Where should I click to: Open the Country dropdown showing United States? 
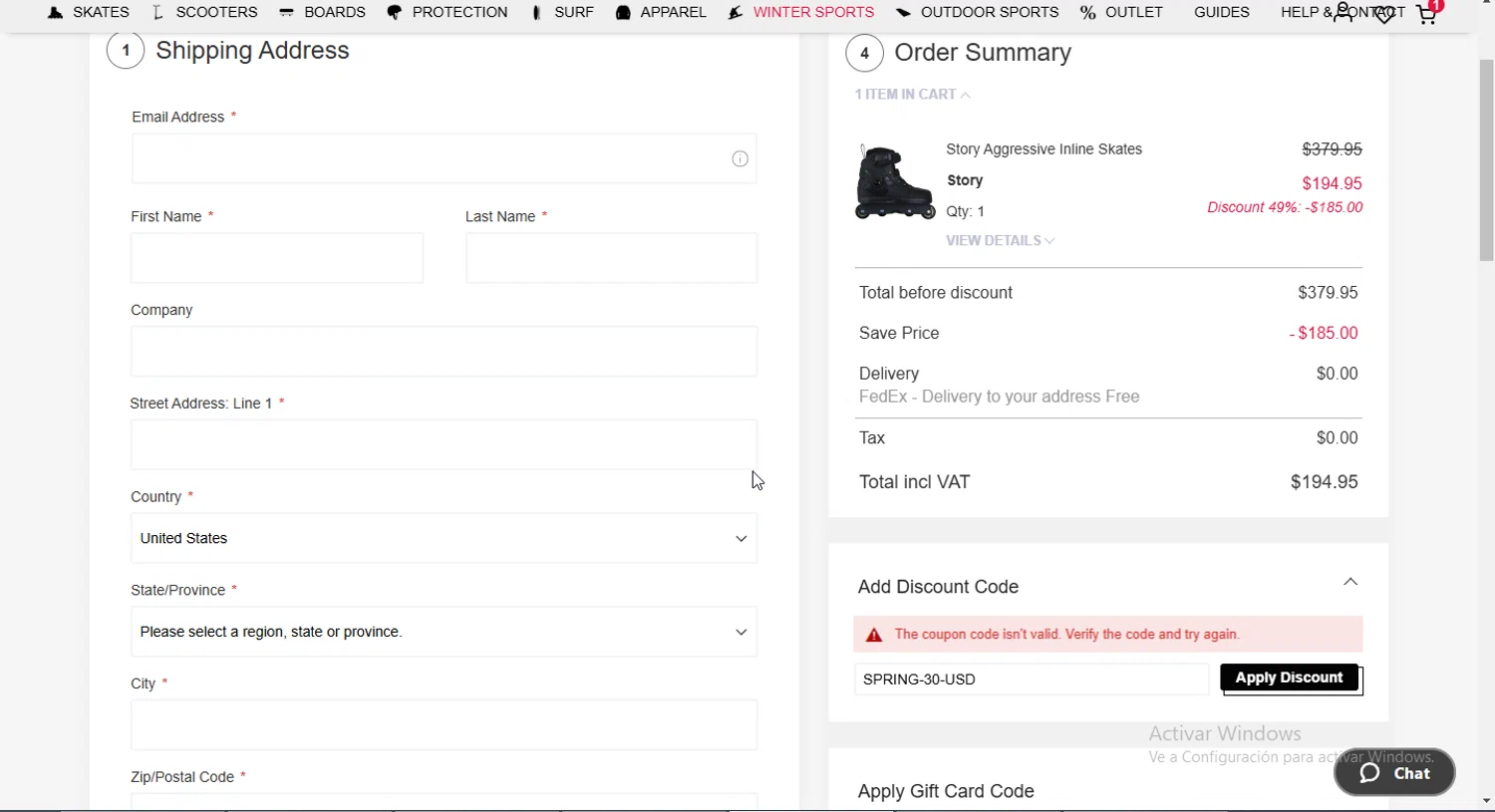click(x=444, y=538)
